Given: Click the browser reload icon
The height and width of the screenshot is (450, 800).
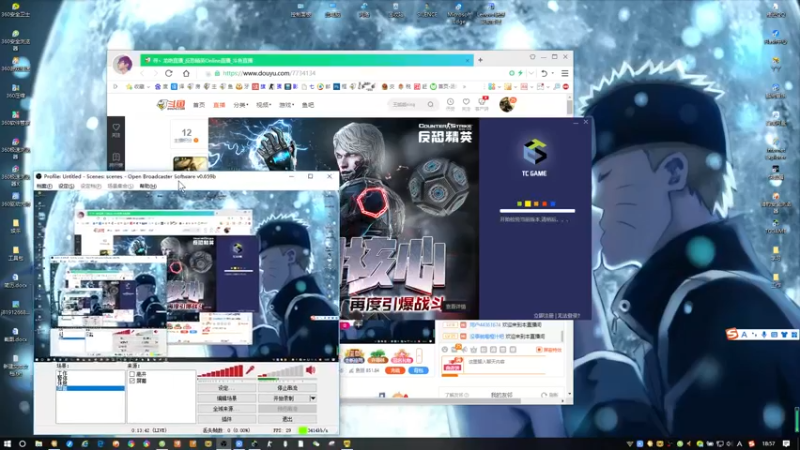Looking at the screenshot, I should [169, 73].
